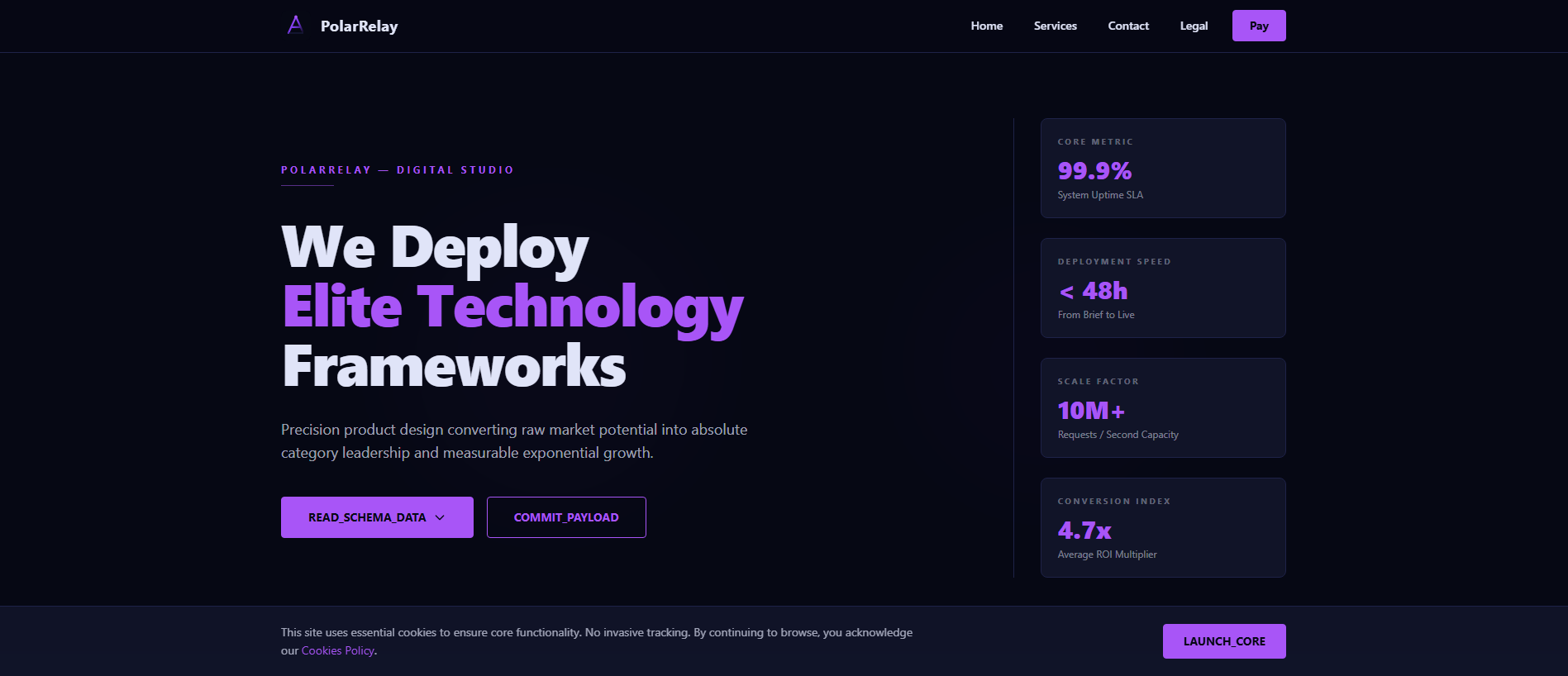Image resolution: width=1568 pixels, height=676 pixels.
Task: Click the System Uptime SLA text
Action: click(1100, 195)
